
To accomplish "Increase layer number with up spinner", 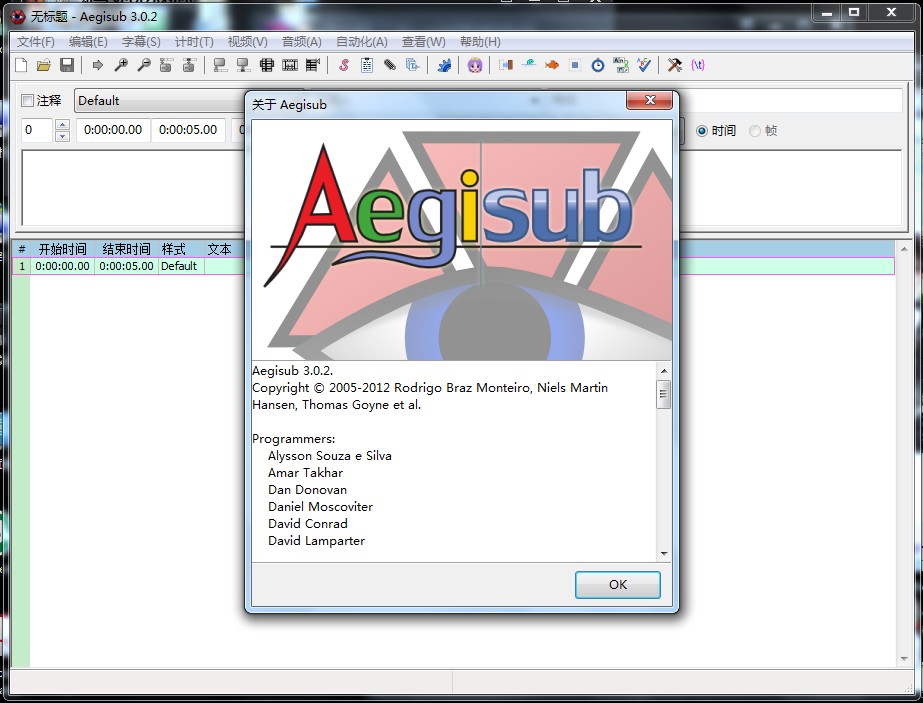I will pos(62,124).
